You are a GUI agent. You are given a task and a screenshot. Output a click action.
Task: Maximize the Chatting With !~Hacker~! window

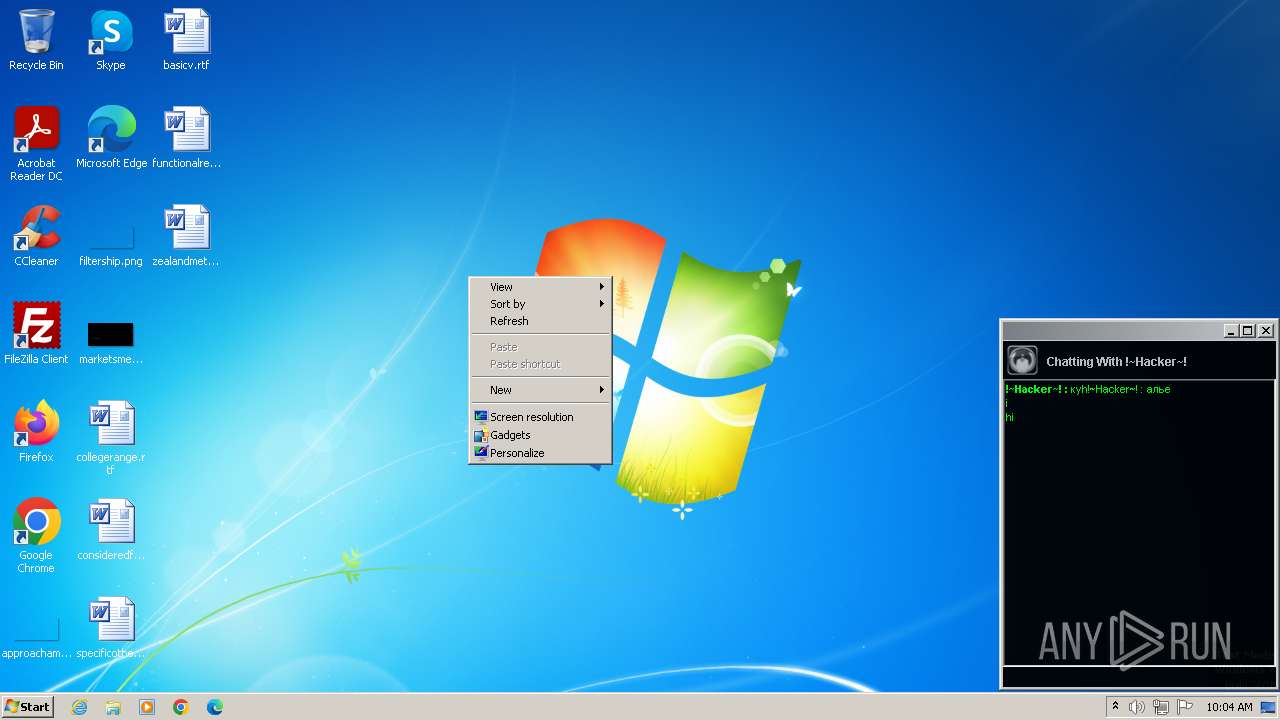click(1248, 331)
